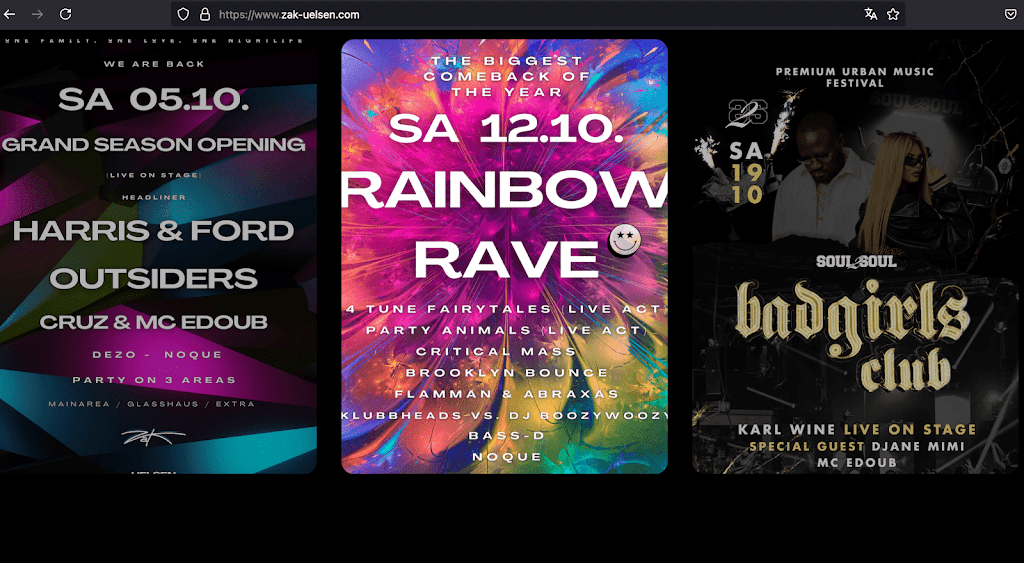Click the zak-uelsen.com URL address field
The image size is (1024, 563).
(x=520, y=14)
